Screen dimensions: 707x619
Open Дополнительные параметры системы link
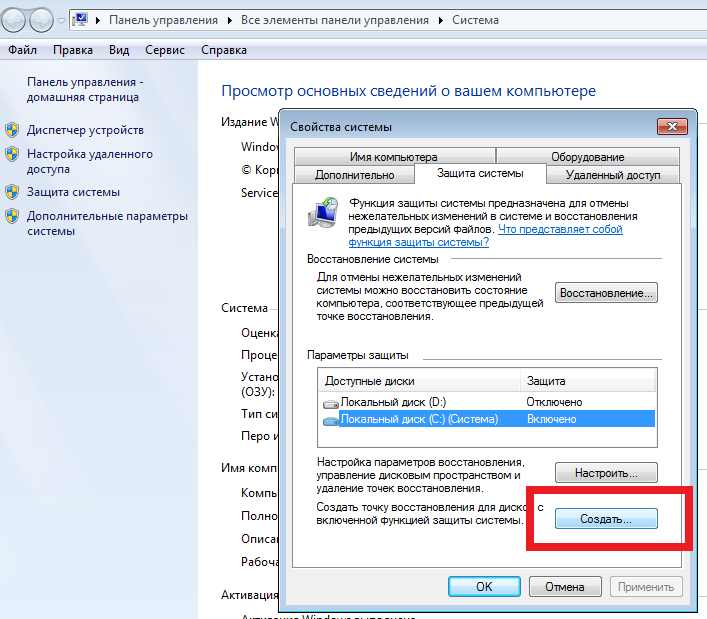[x=107, y=223]
